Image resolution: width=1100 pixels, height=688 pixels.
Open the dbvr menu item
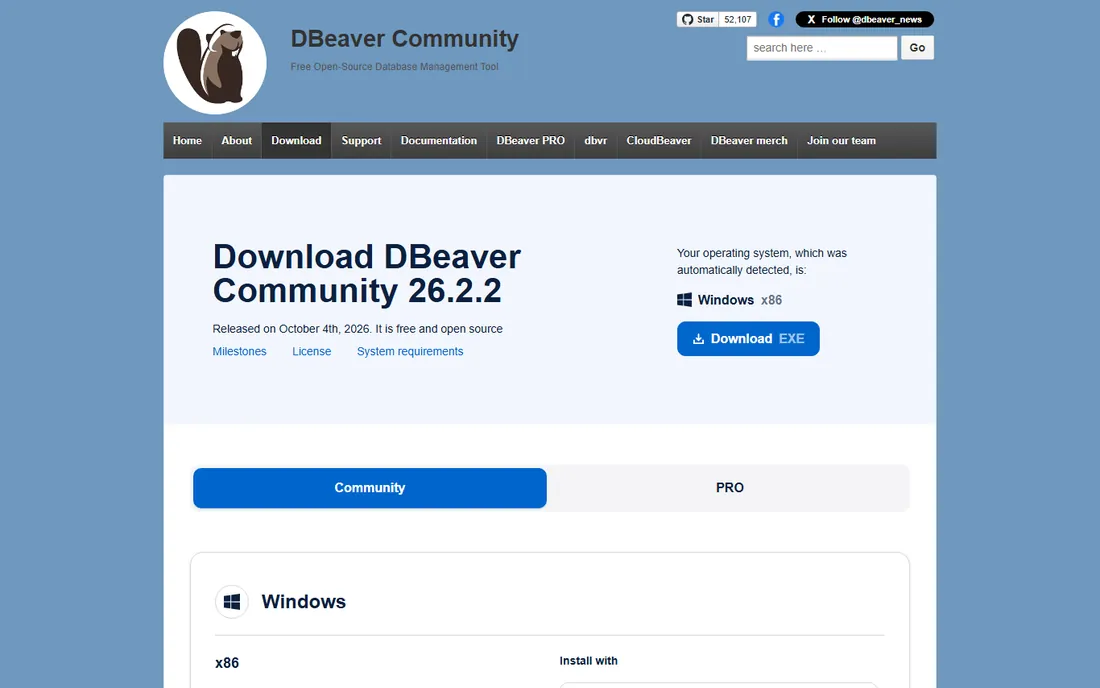[x=596, y=140]
